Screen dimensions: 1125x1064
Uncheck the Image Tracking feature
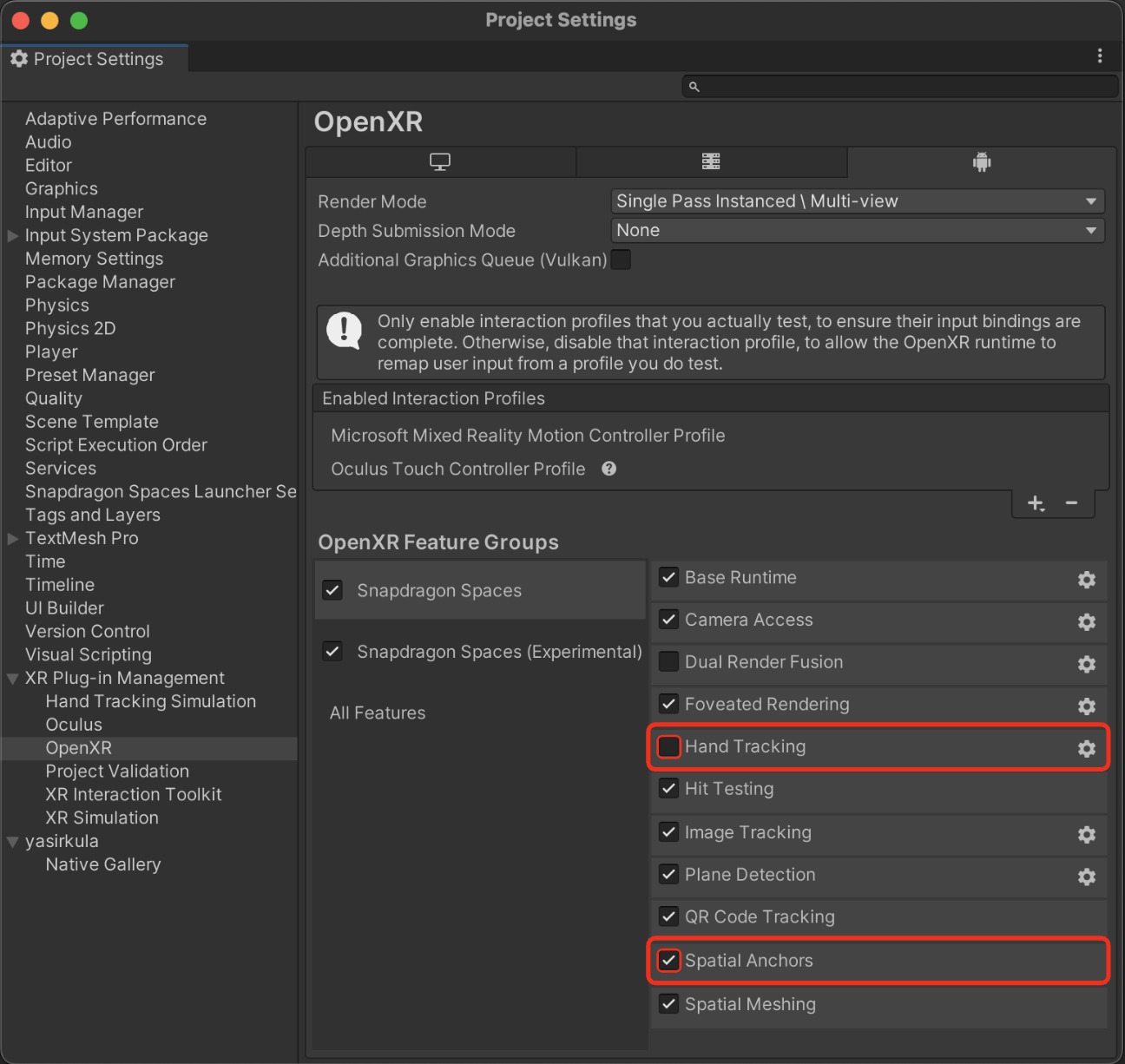coord(668,832)
